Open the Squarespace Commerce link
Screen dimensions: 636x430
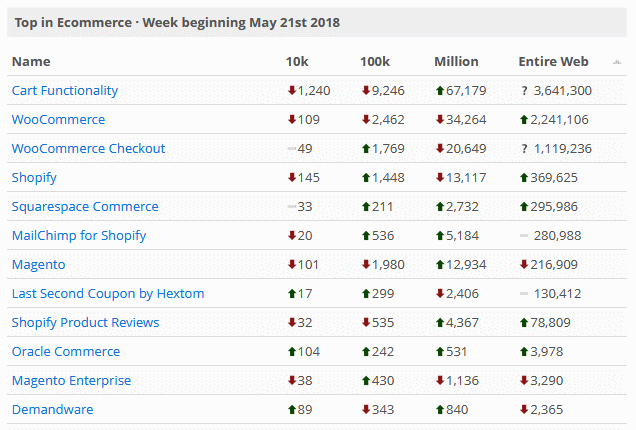[85, 206]
